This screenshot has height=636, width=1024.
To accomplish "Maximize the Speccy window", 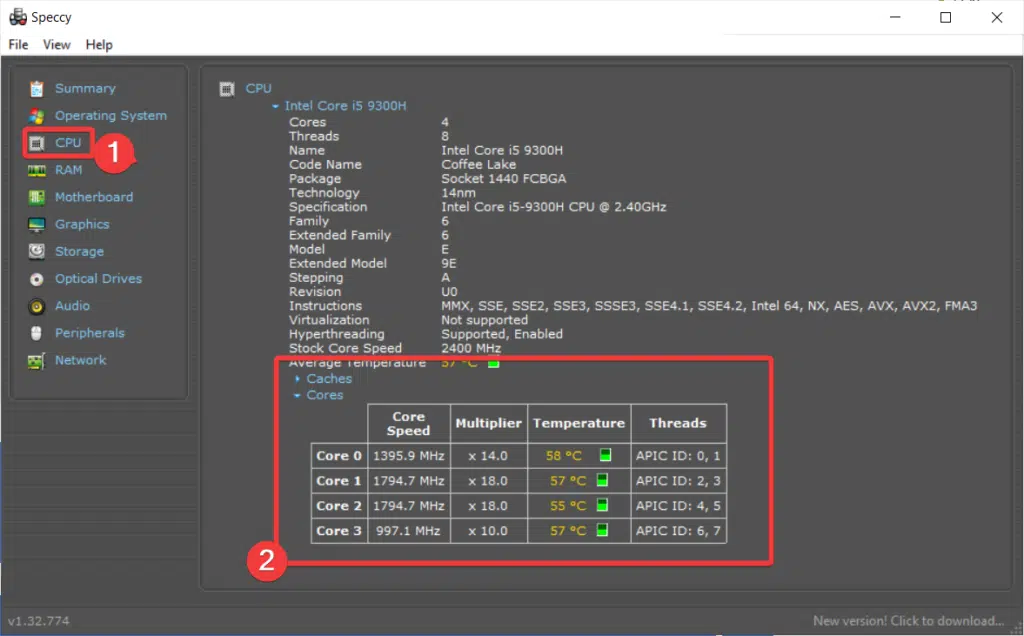I will click(x=946, y=18).
